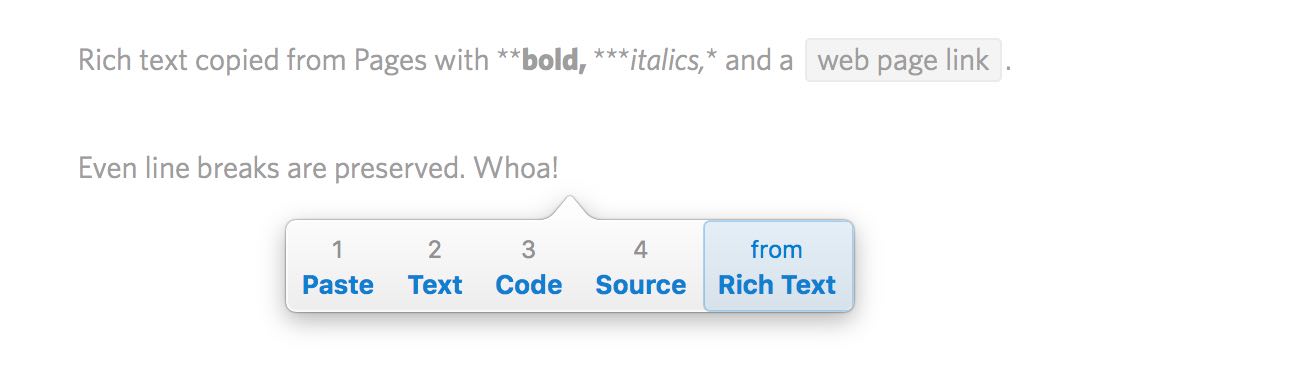Screen dimensions: 1300x380
Task: Select the Text paste option
Action: coord(435,267)
